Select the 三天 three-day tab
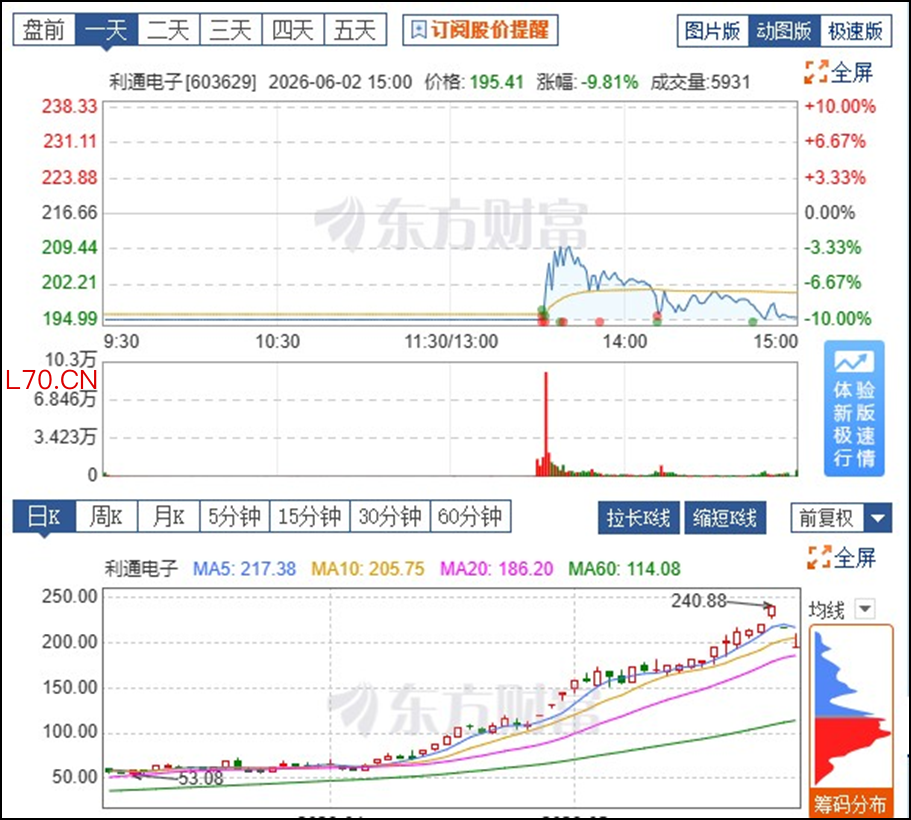 tap(231, 30)
